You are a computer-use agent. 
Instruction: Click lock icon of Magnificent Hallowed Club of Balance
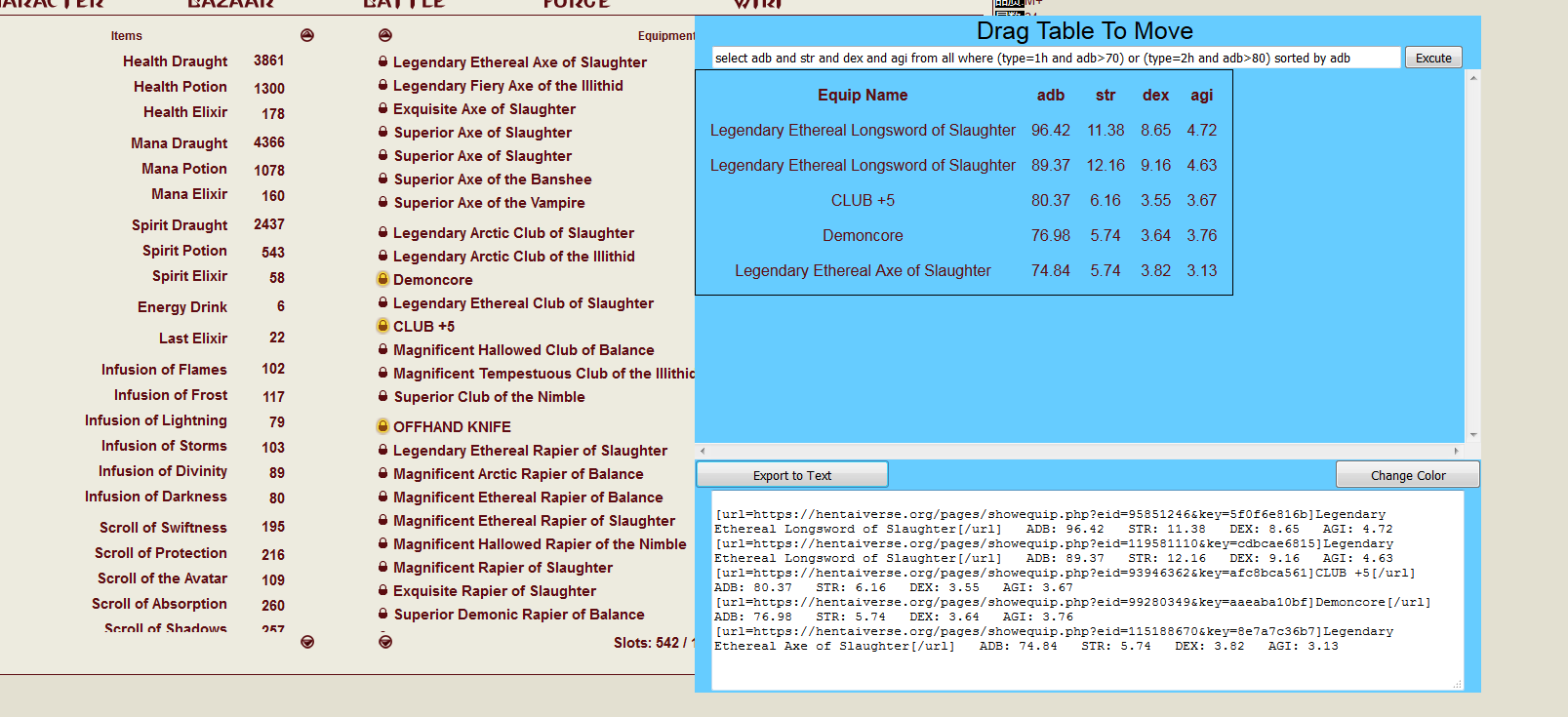pos(383,349)
